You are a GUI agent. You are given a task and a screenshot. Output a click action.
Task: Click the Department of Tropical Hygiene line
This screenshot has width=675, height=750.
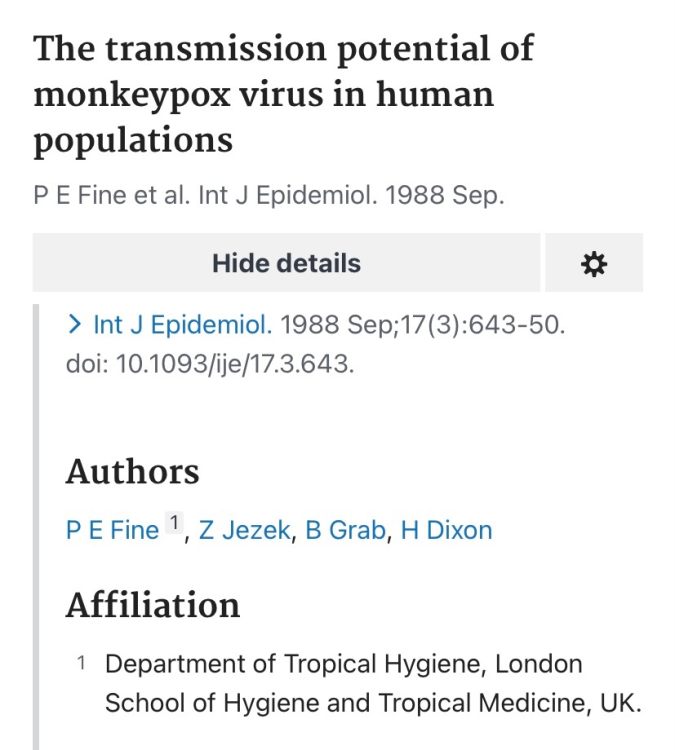click(343, 664)
